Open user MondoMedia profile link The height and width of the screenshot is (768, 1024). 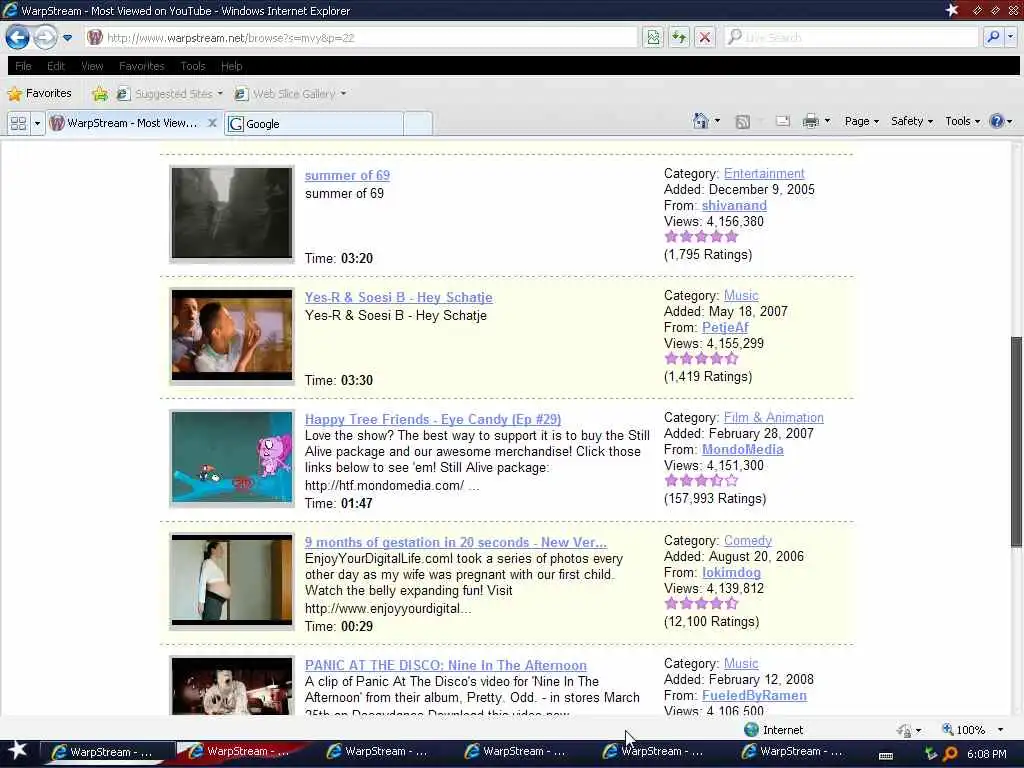(743, 449)
